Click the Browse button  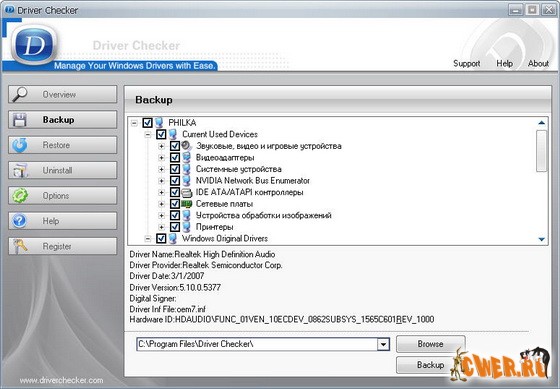[431, 344]
